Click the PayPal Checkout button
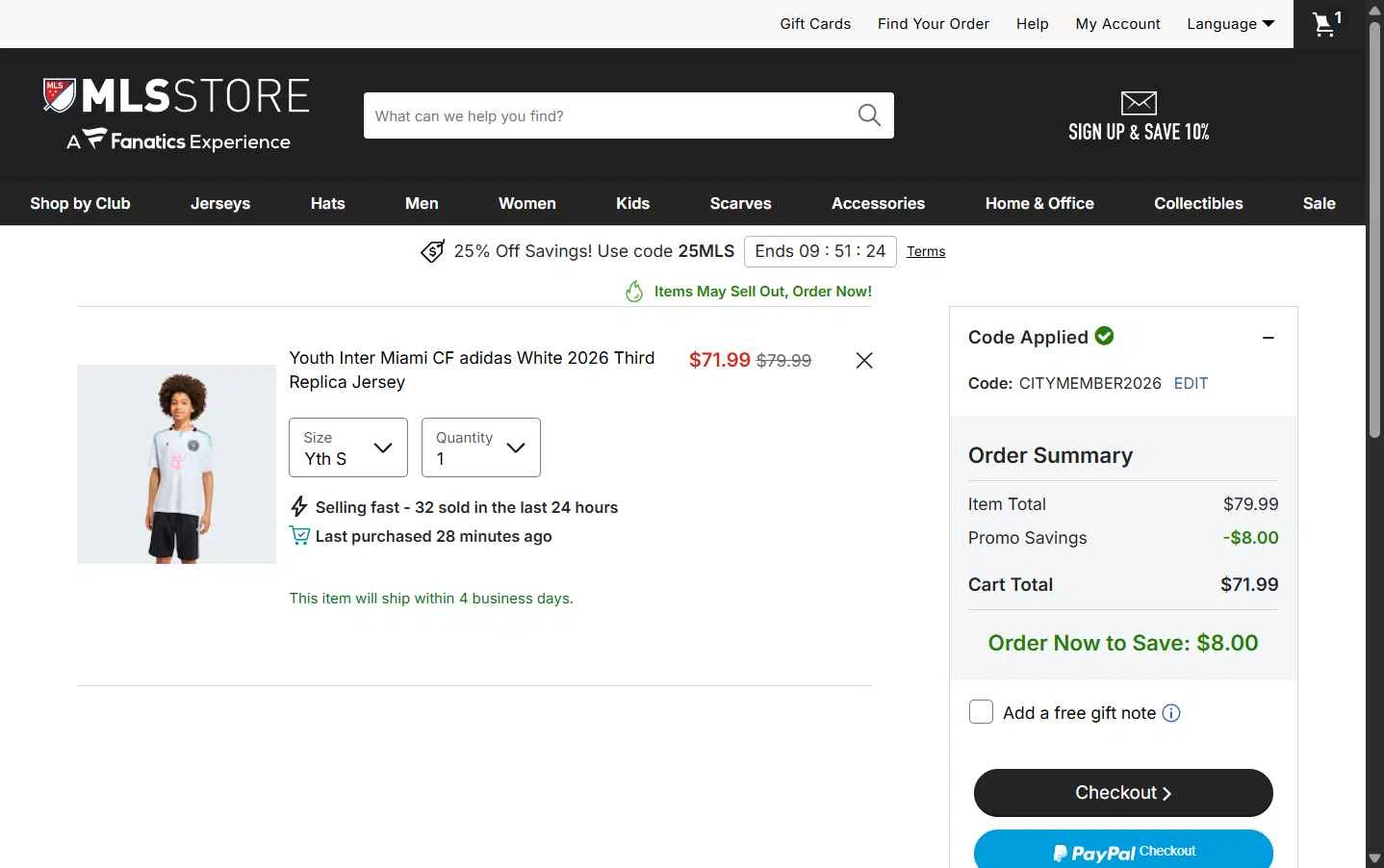The image size is (1384, 868). (x=1123, y=851)
